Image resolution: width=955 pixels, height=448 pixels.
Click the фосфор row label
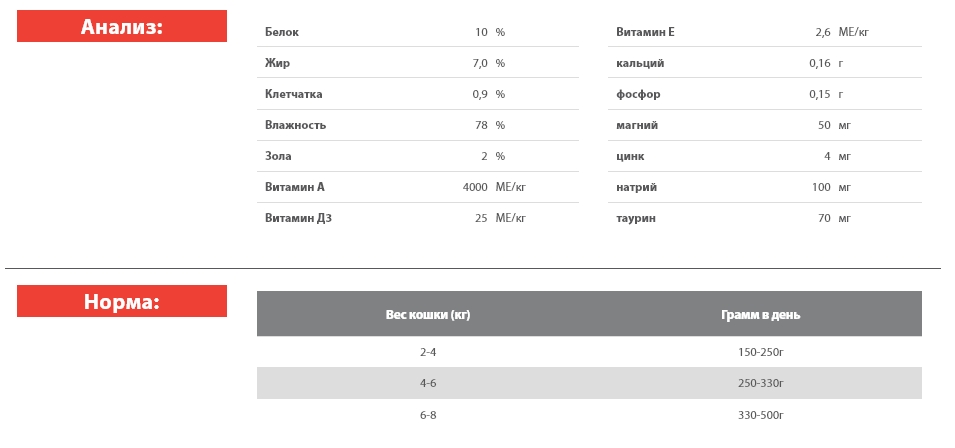click(x=638, y=94)
